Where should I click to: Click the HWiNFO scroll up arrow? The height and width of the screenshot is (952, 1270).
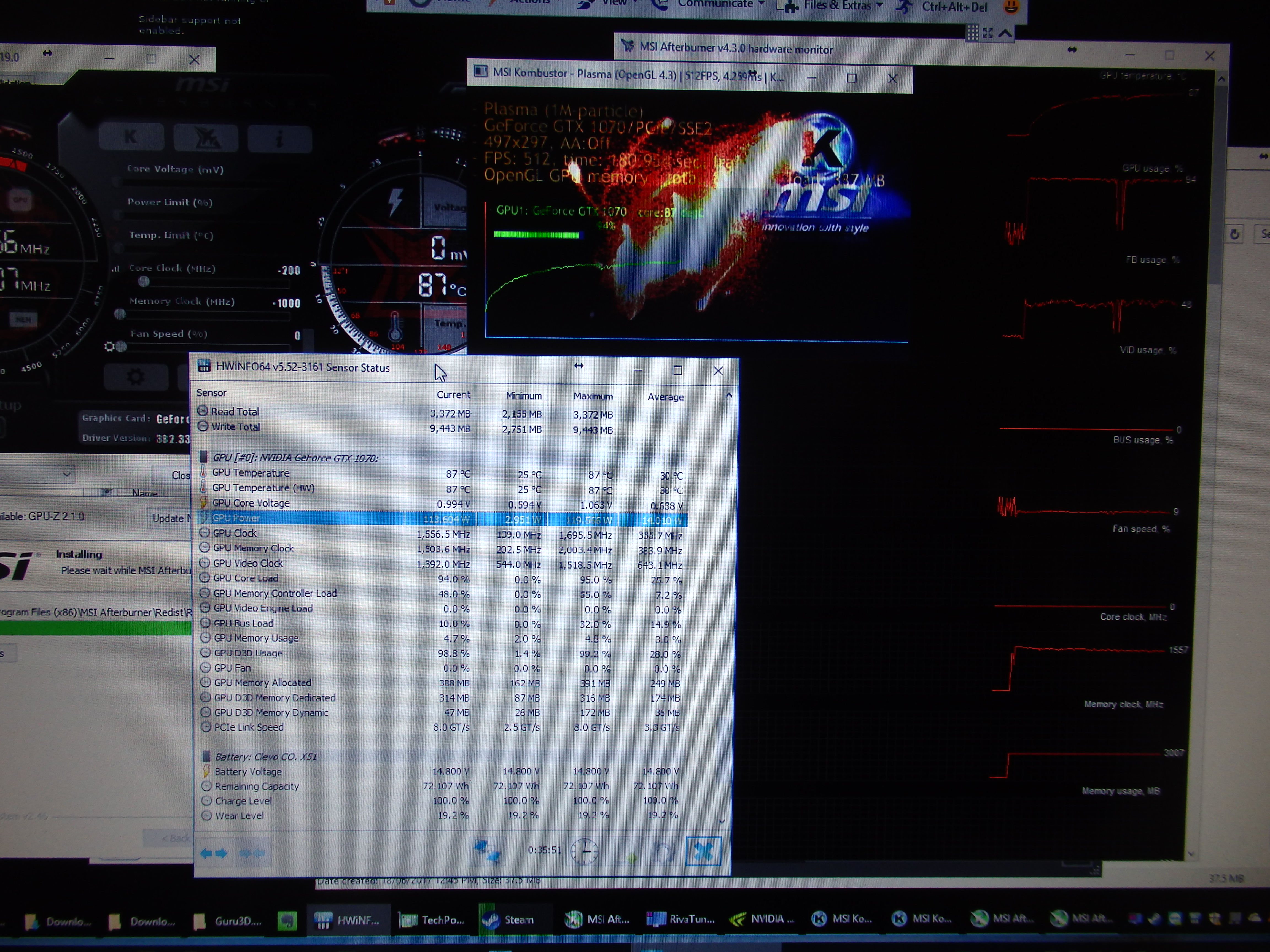tap(729, 395)
